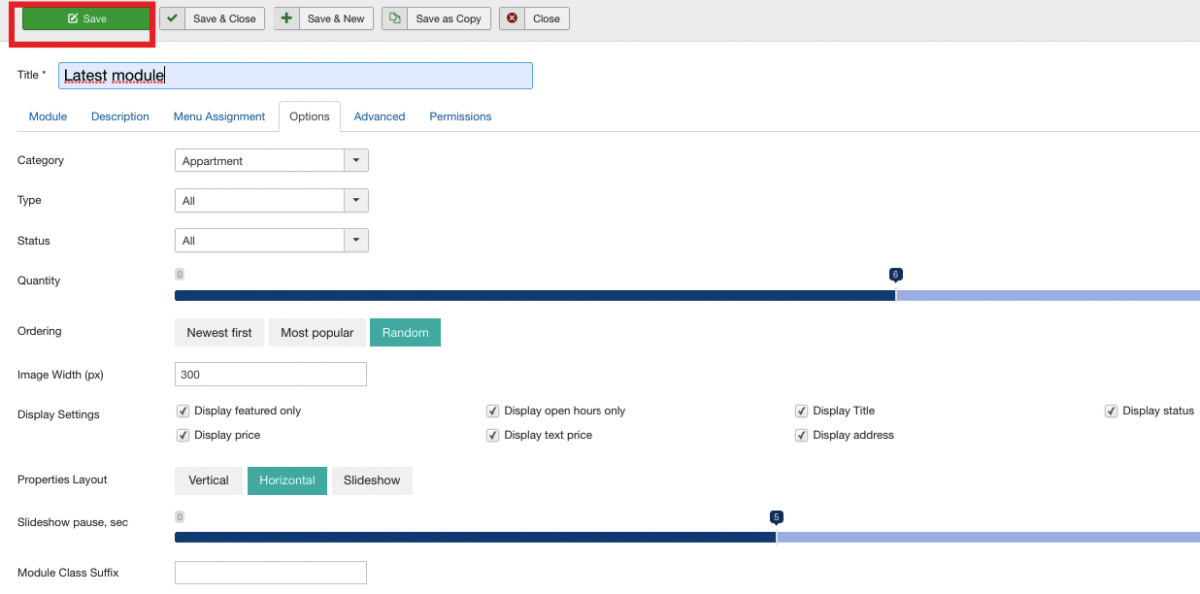Viewport: 1200px width, 594px height.
Task: Select Newest first ordering
Action: 219,333
